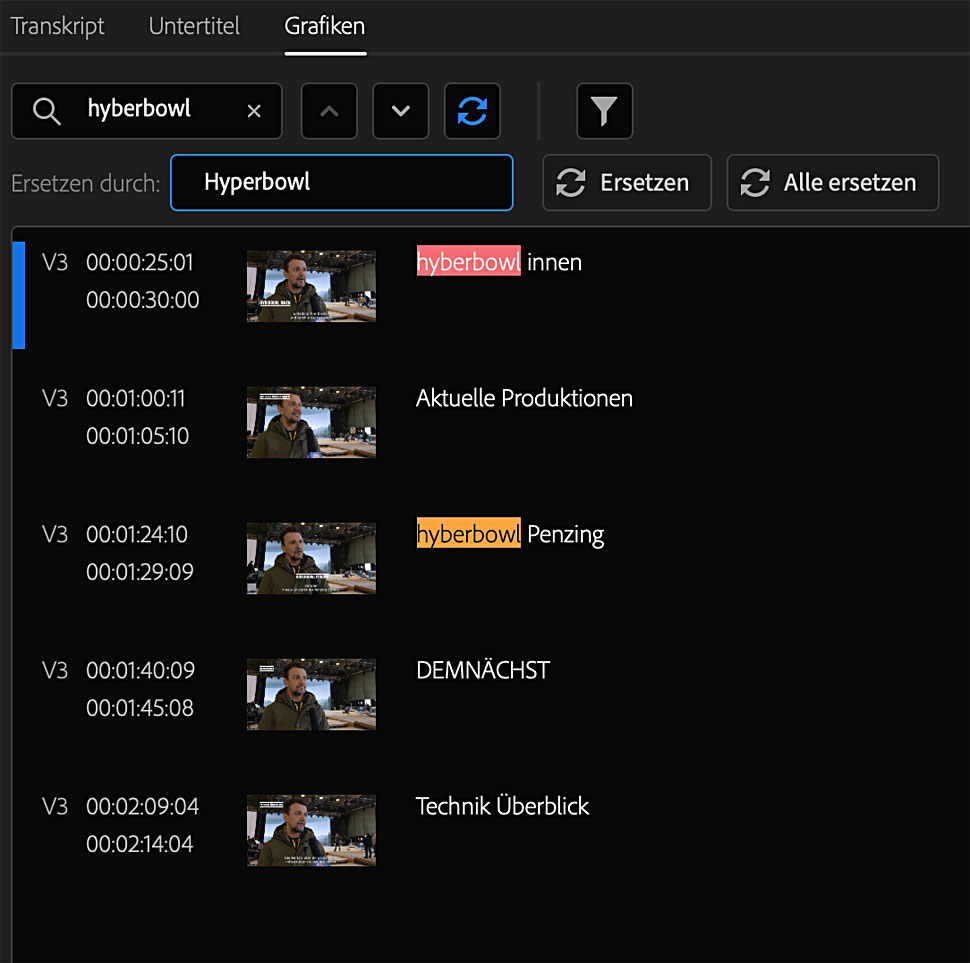Select the 'Aktuelle Produktionen' graphic text

[524, 398]
